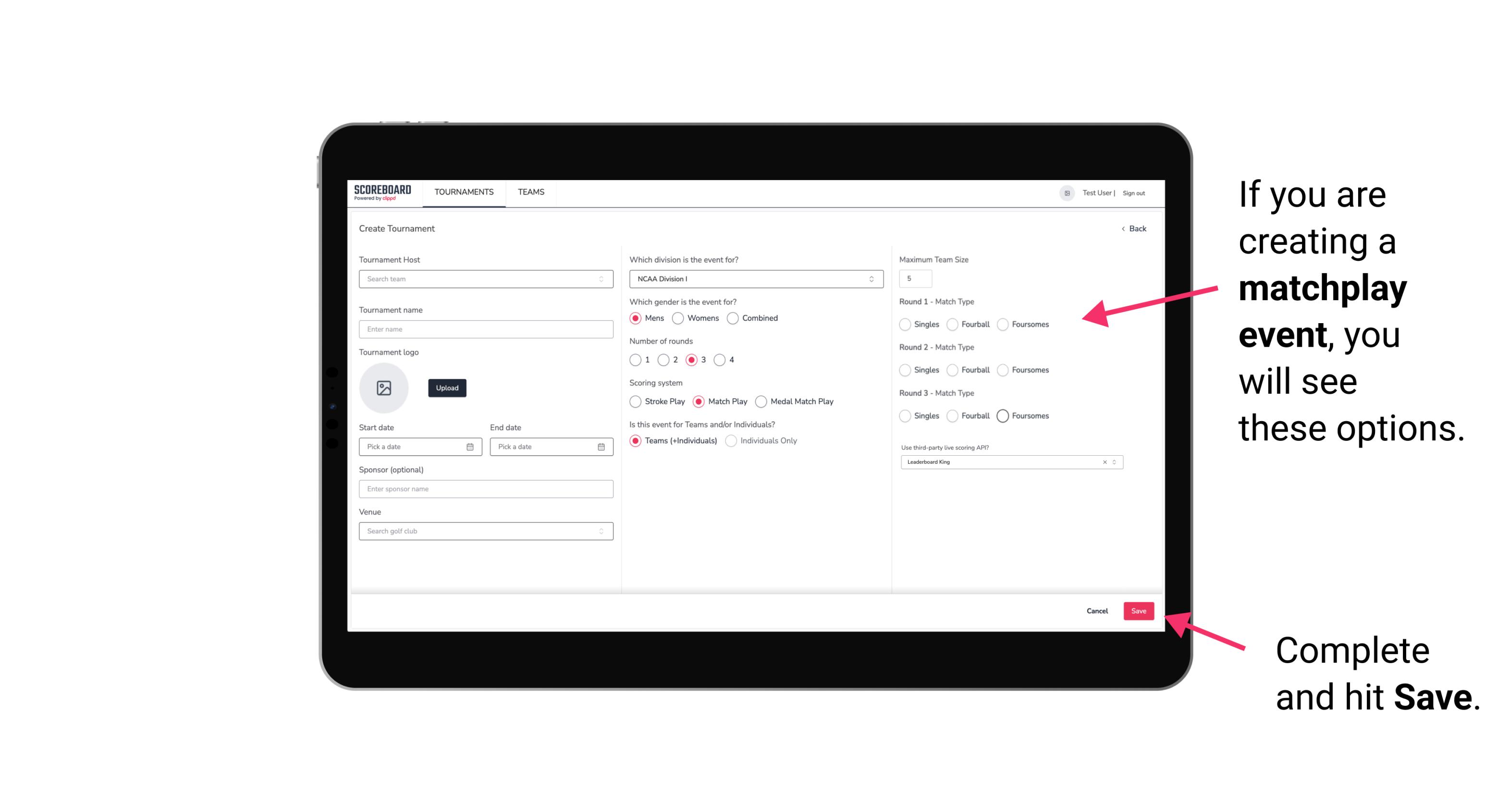Screen dimensions: 1510x812
Task: Click the Cancel button
Action: [x=1098, y=611]
